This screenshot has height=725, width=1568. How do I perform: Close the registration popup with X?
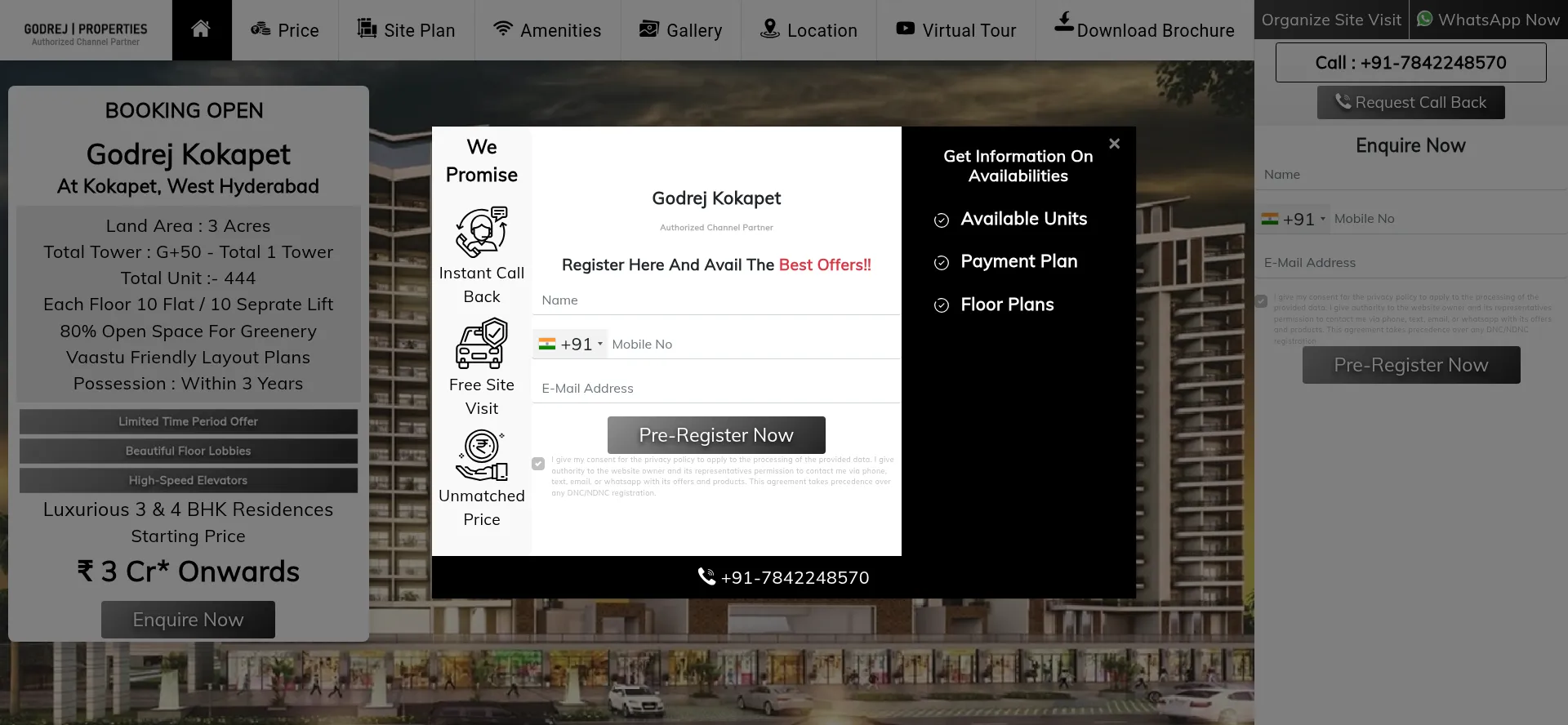click(x=1114, y=144)
